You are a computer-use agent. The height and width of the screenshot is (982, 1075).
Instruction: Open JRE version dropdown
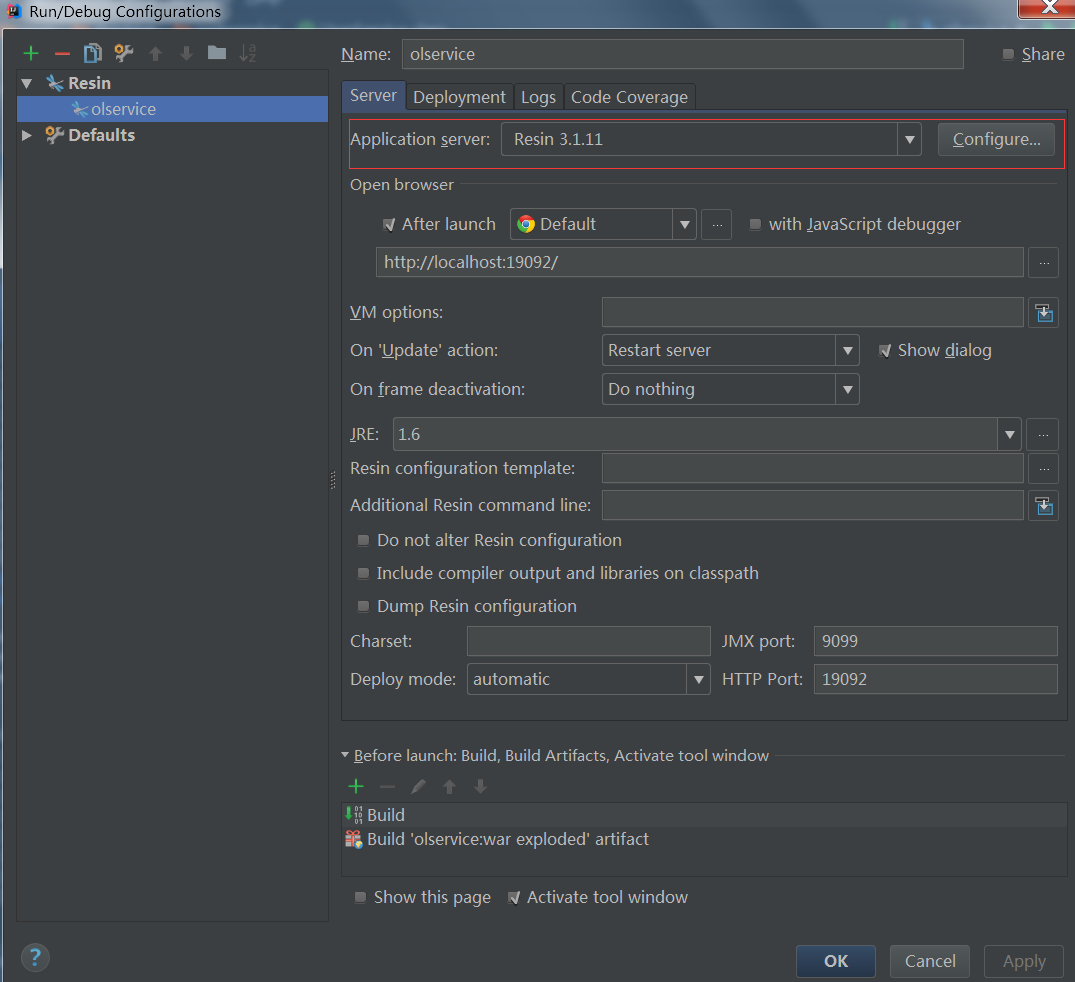pos(1009,435)
